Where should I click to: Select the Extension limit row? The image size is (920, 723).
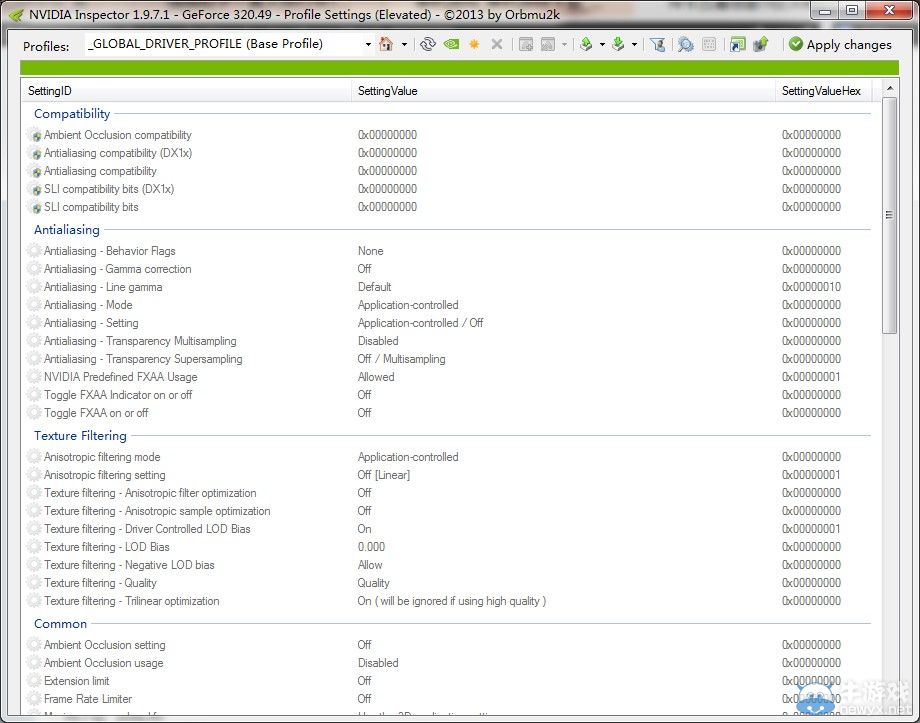(x=448, y=681)
